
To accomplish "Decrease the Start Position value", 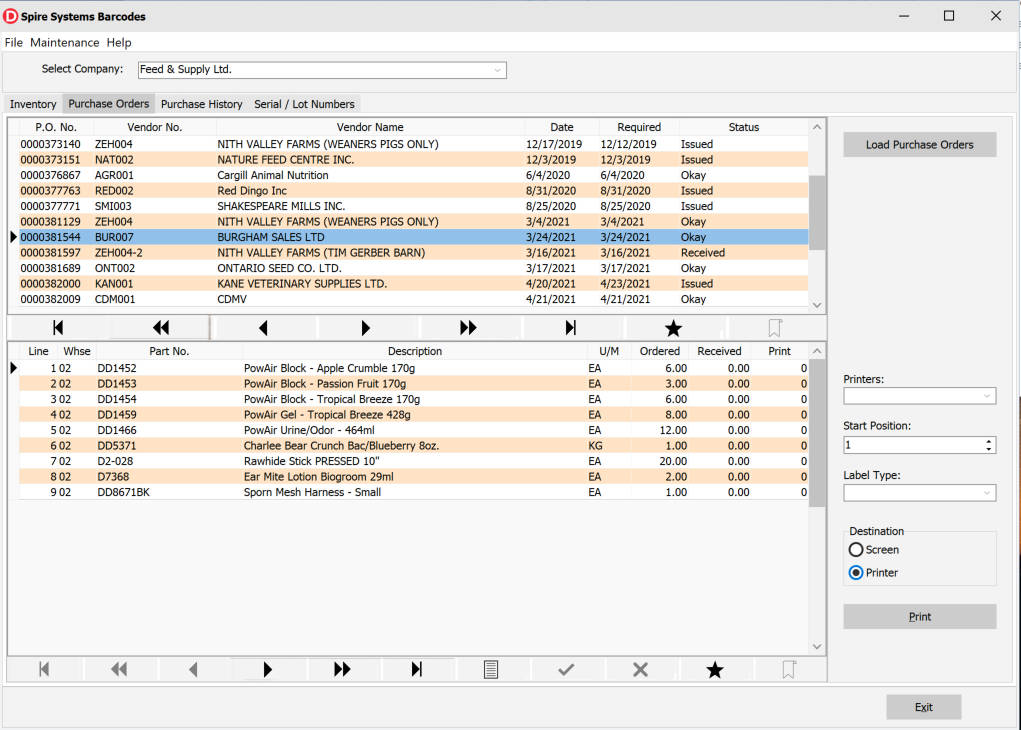I will pos(988,449).
